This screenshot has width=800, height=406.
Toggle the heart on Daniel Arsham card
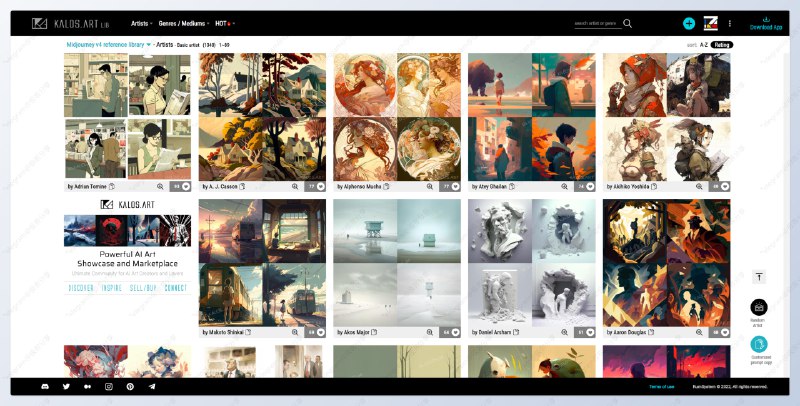click(588, 331)
